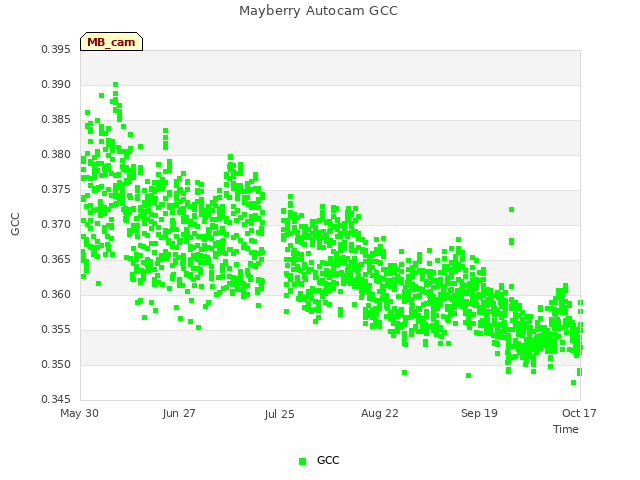Click the 0.390 y-axis value
The height and width of the screenshot is (480, 640).
[56, 84]
